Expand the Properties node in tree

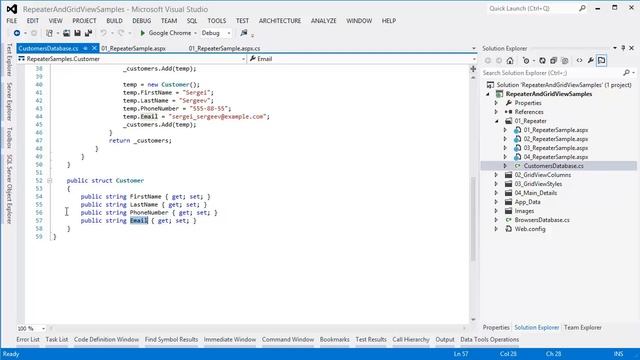pos(497,103)
